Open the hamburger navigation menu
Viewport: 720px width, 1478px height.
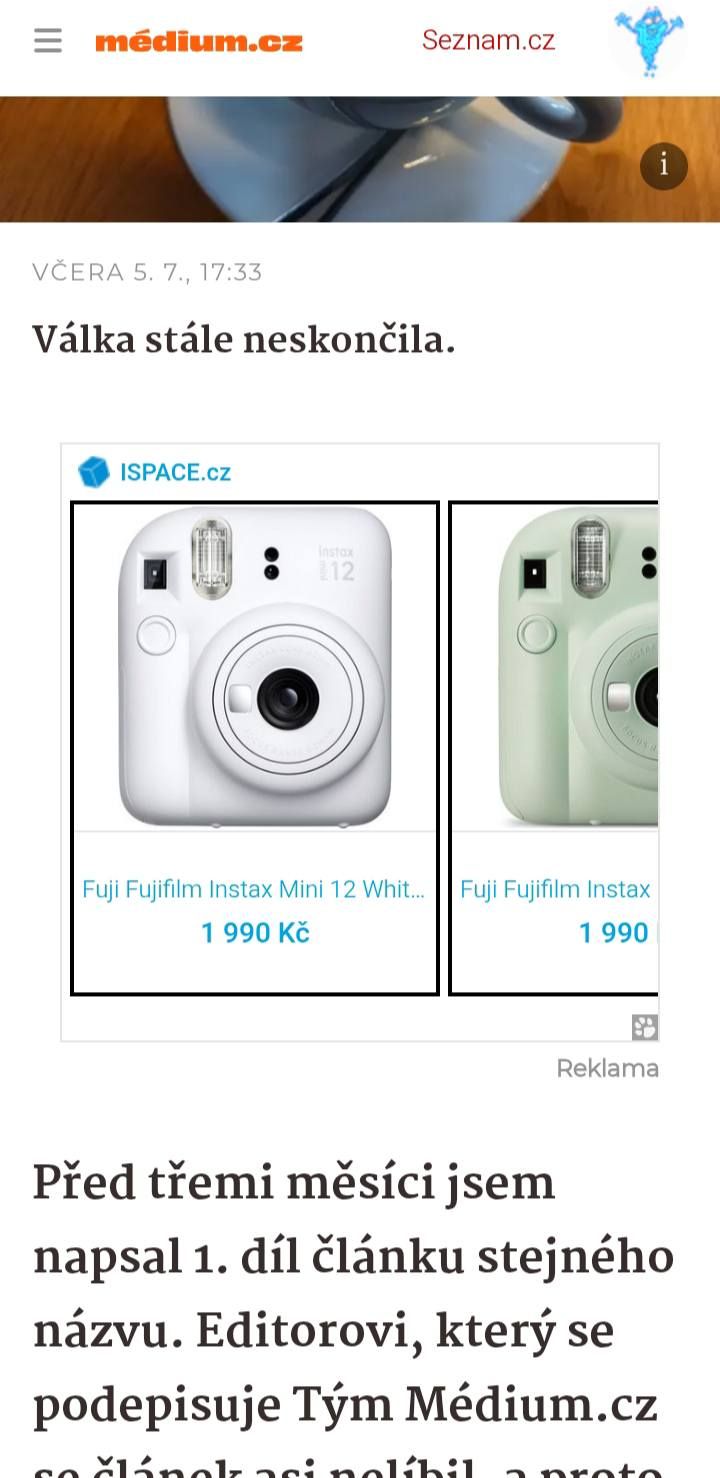(x=48, y=41)
